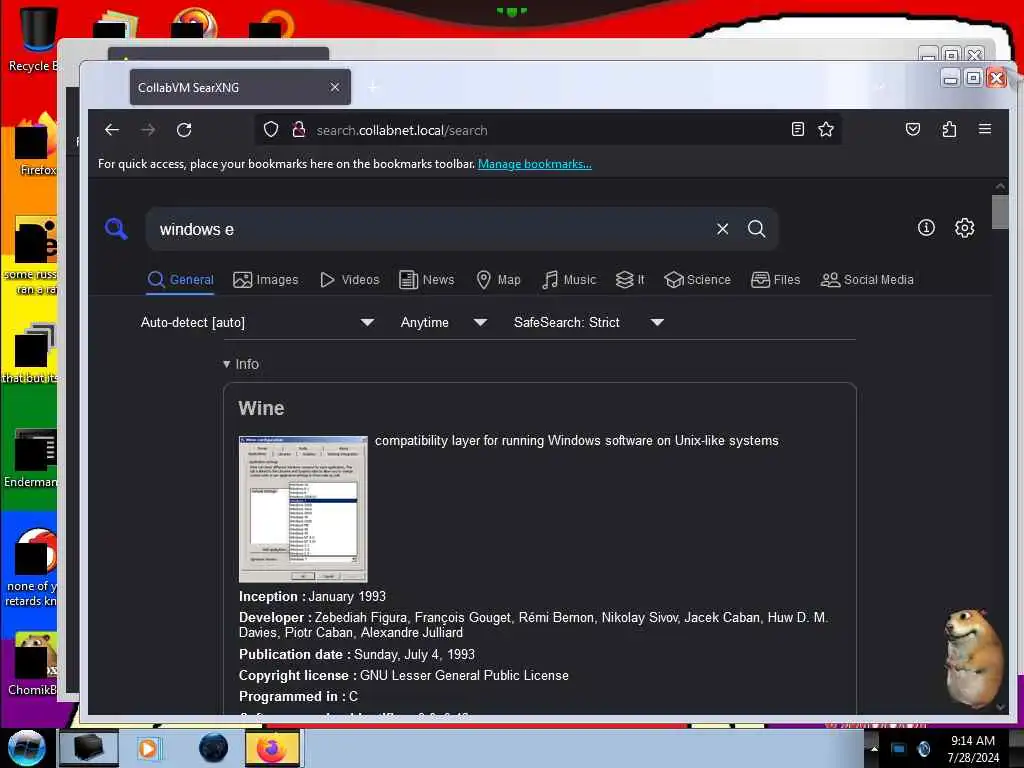Switch to the It search tab
The height and width of the screenshot is (768, 1024).
pyautogui.click(x=630, y=280)
